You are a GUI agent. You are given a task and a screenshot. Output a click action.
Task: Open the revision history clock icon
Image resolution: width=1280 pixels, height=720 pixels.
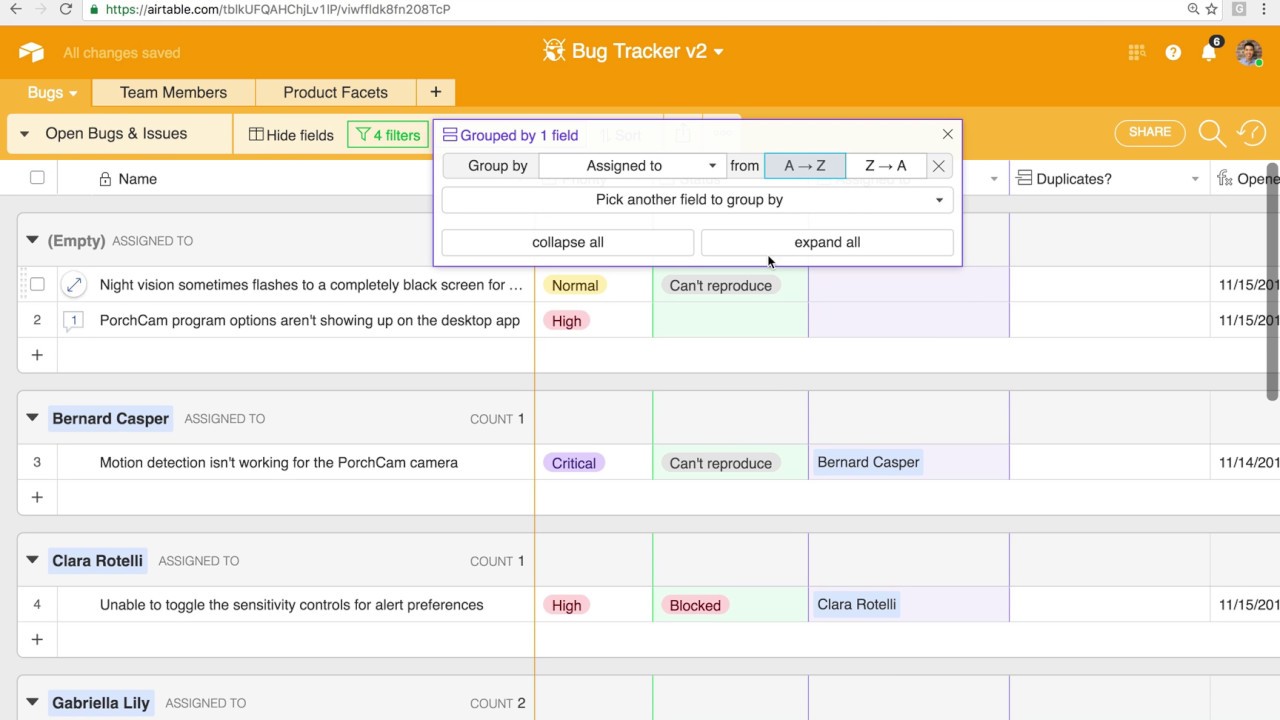coord(1251,133)
